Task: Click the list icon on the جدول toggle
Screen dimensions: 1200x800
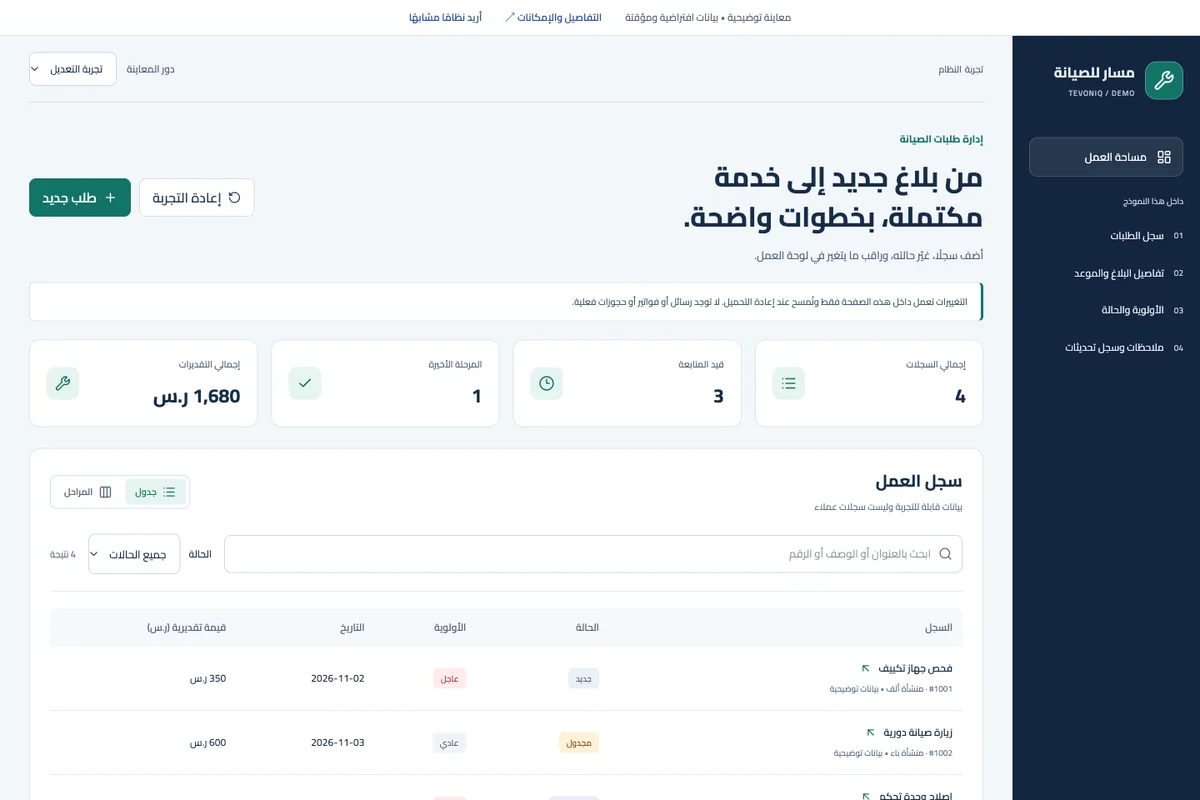Action: (169, 492)
